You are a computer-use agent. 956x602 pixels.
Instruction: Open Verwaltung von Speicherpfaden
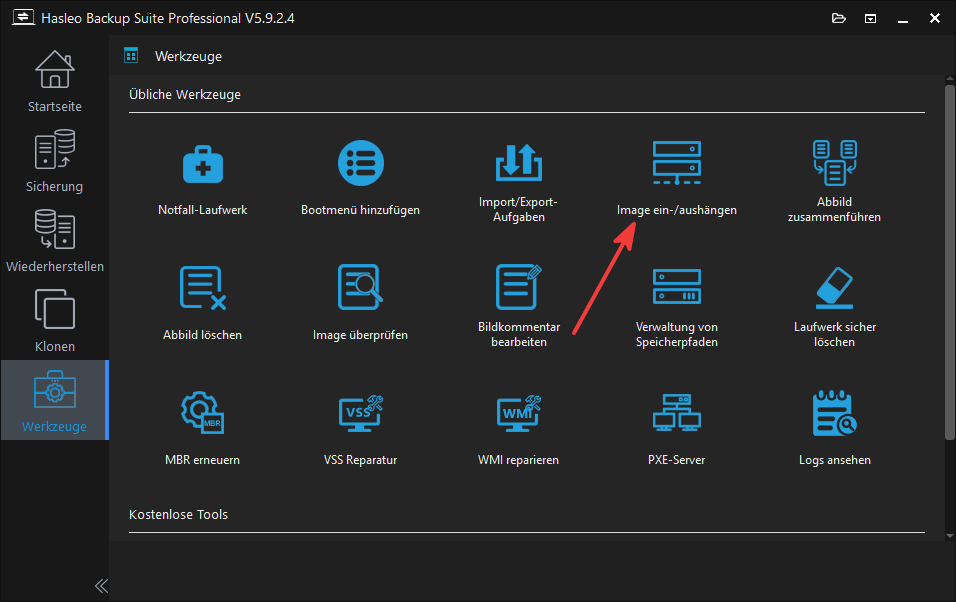[677, 307]
